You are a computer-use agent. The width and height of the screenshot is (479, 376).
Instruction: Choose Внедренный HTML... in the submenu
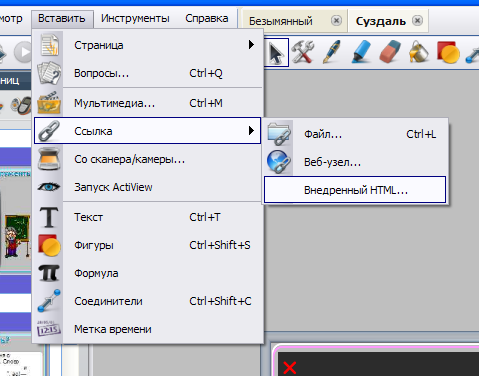tap(355, 190)
